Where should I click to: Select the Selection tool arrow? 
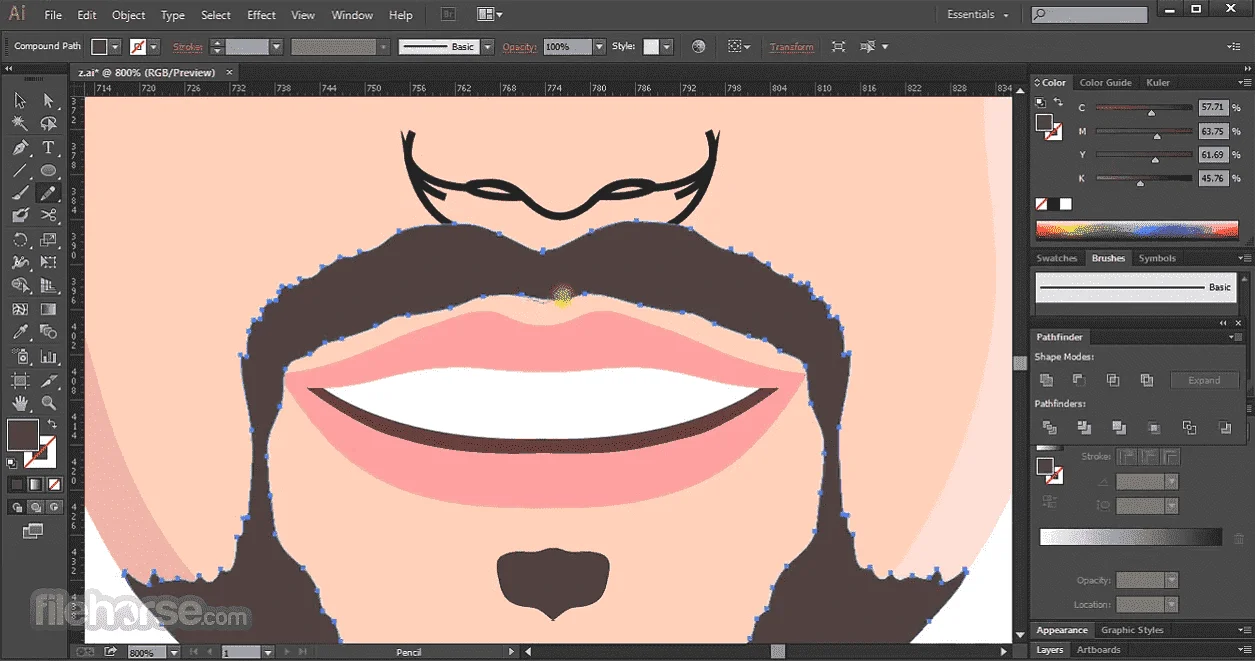point(20,100)
